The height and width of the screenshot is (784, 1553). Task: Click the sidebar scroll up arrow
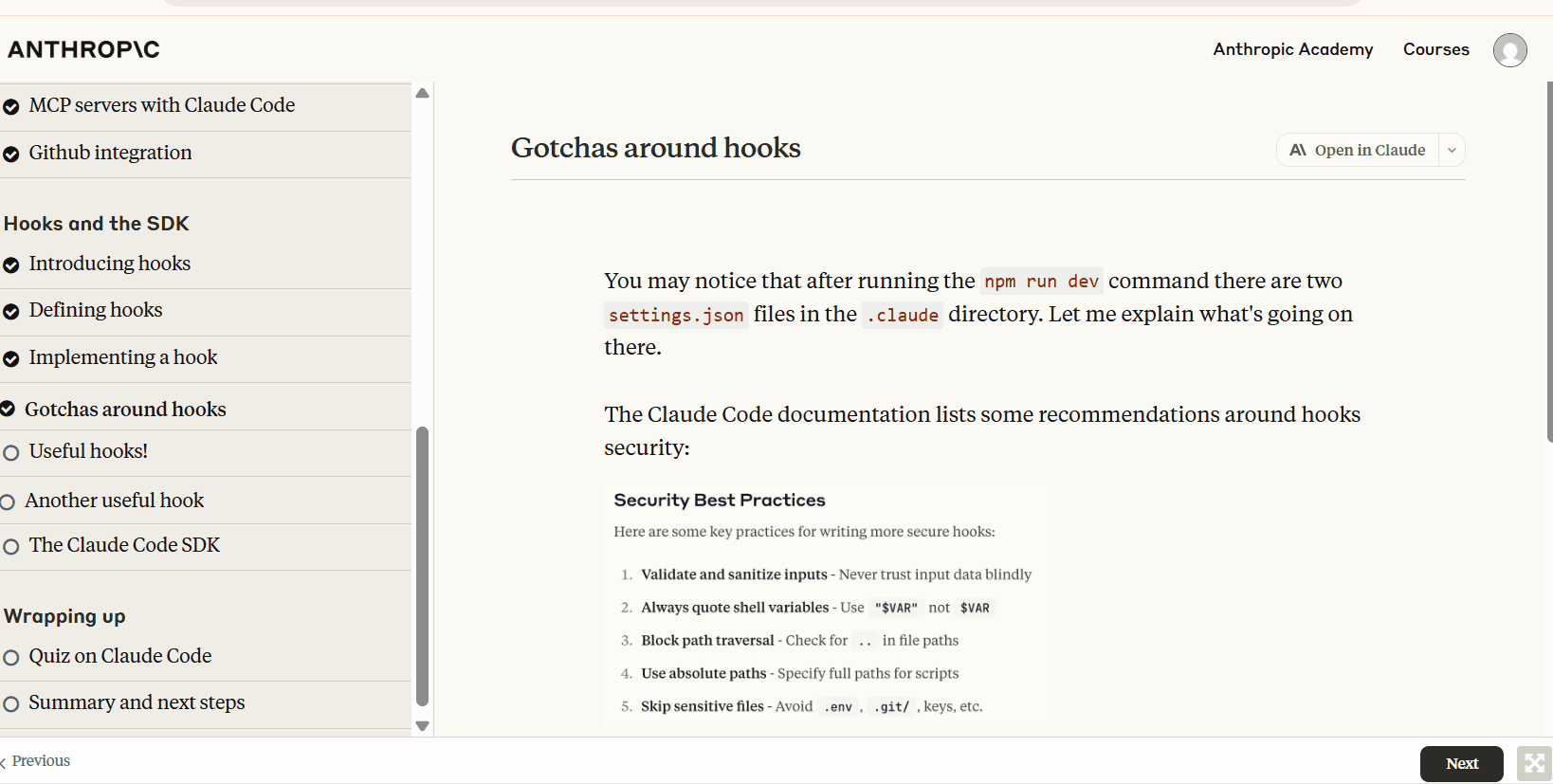pos(423,93)
